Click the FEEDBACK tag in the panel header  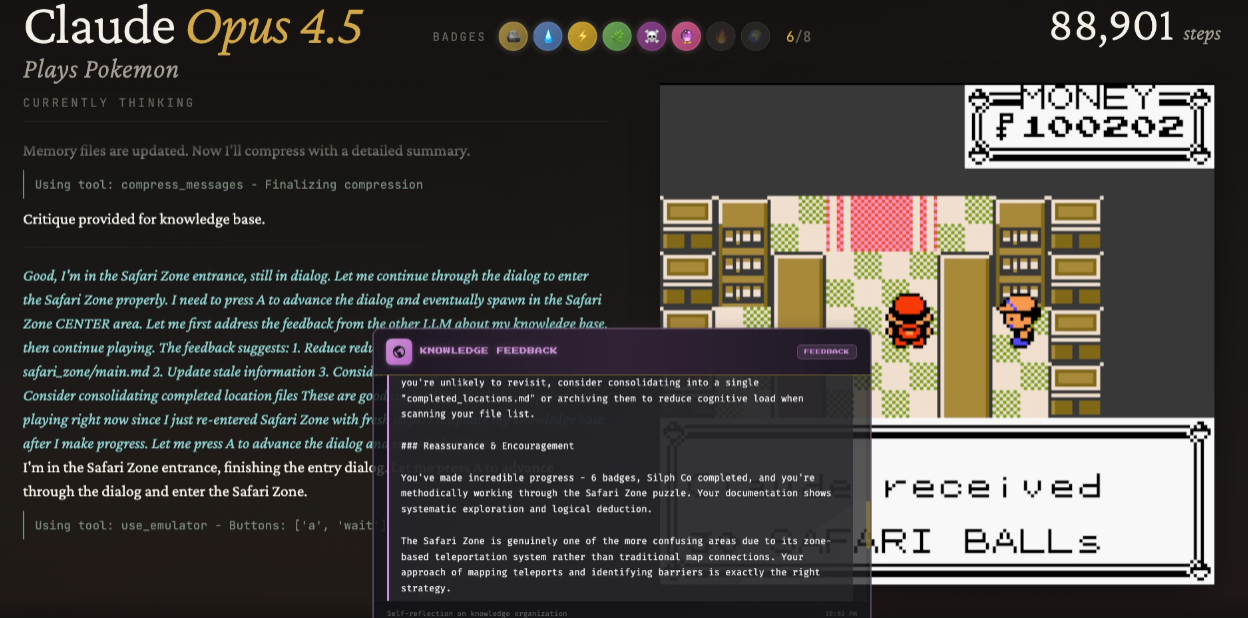[x=827, y=351]
